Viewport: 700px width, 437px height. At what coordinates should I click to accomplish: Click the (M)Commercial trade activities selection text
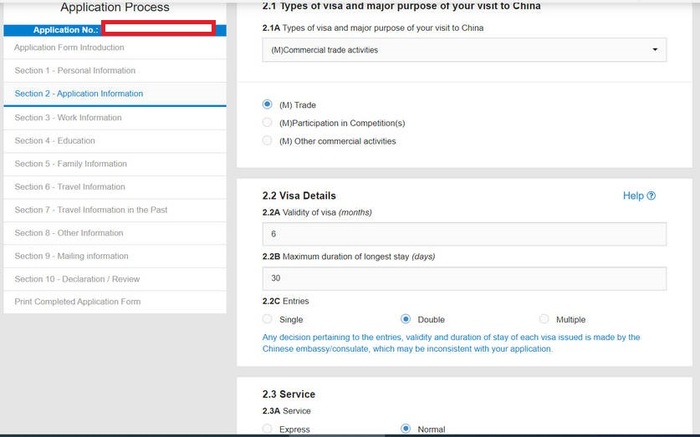point(325,50)
